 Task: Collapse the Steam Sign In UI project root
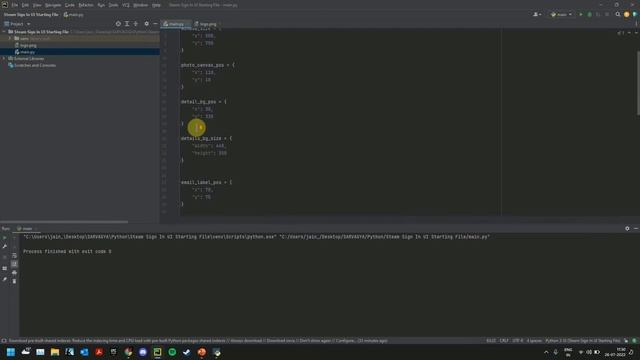coord(4,32)
